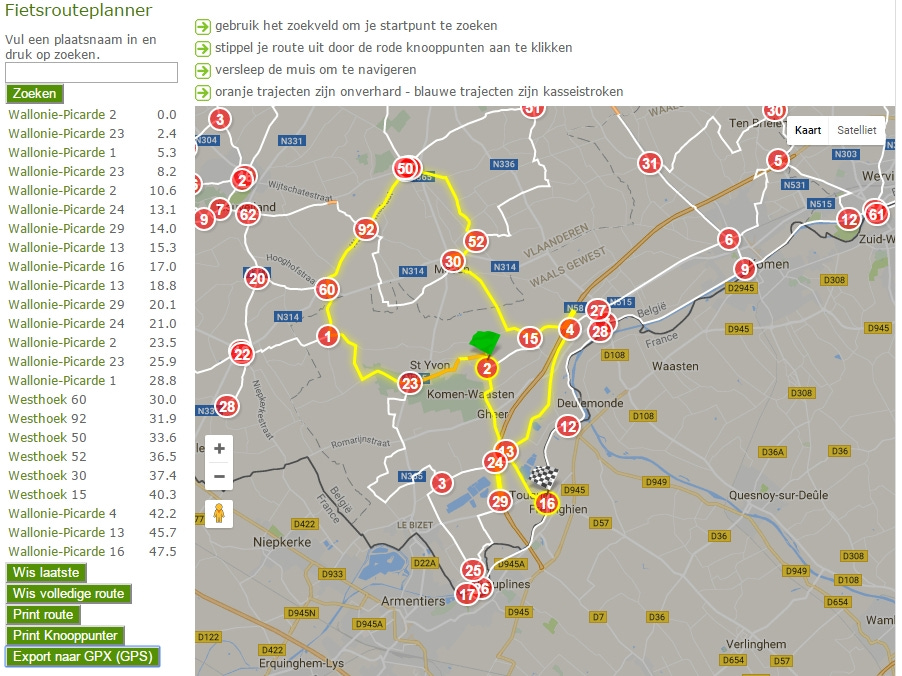Select node 50 on the yellow route
Viewport: 902px width, 676px height.
pyautogui.click(x=406, y=169)
